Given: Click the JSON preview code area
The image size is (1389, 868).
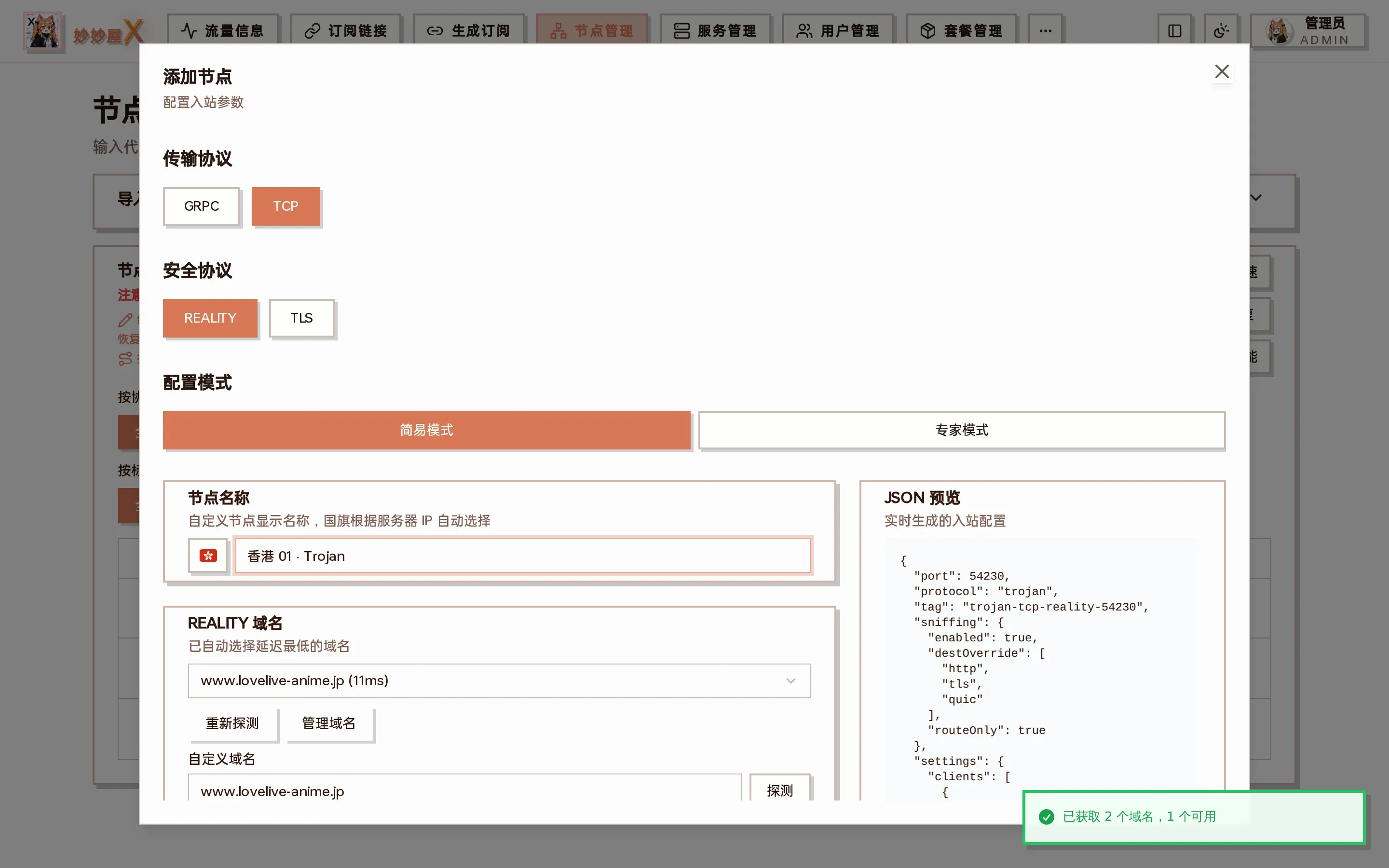Looking at the screenshot, I should [x=1041, y=669].
